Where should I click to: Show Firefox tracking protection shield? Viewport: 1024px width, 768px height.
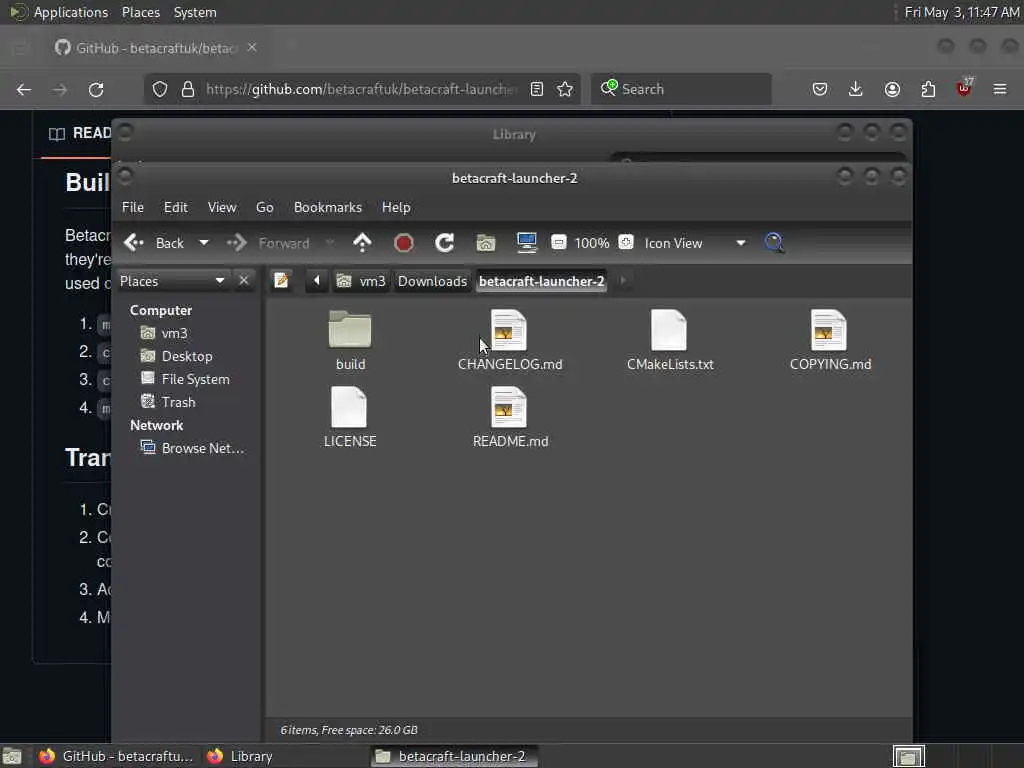point(160,89)
